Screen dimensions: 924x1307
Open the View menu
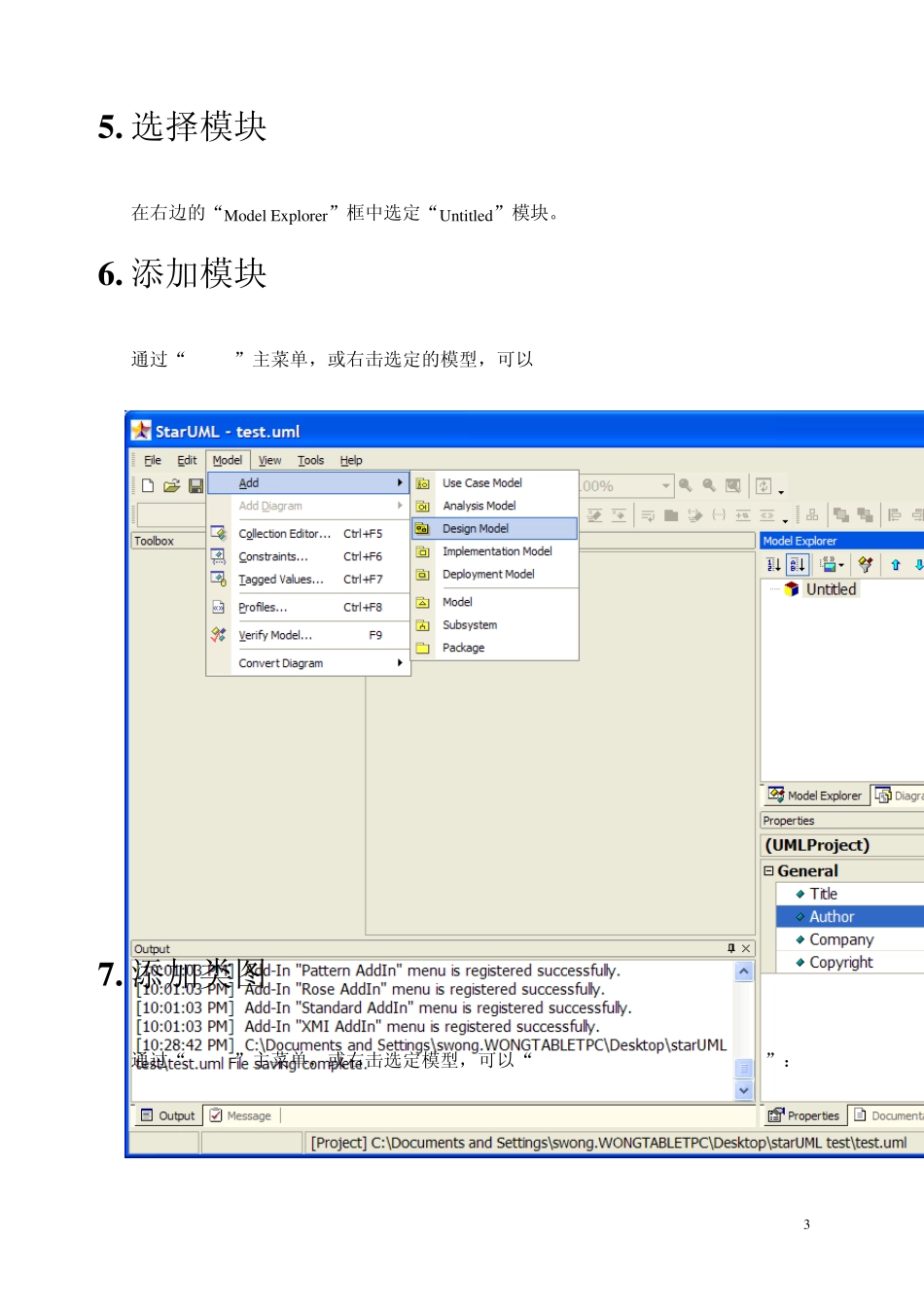pyautogui.click(x=269, y=461)
